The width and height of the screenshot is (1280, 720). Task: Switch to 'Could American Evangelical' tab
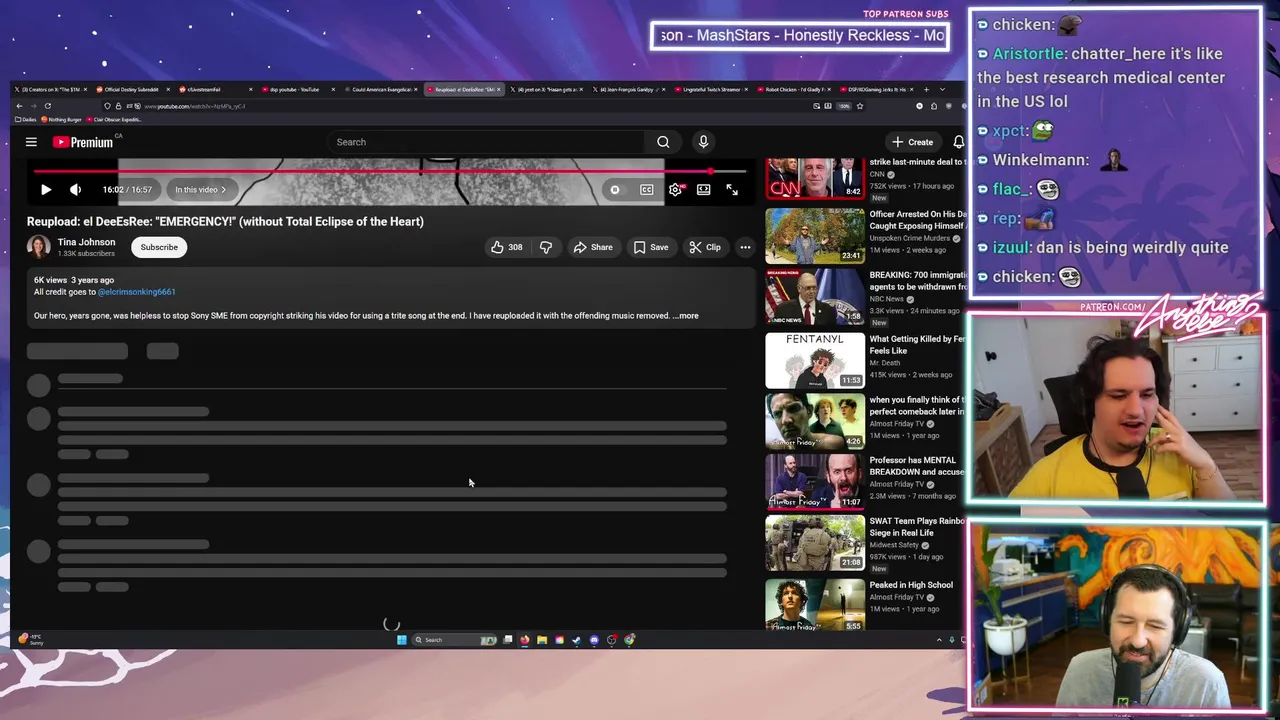pyautogui.click(x=383, y=89)
